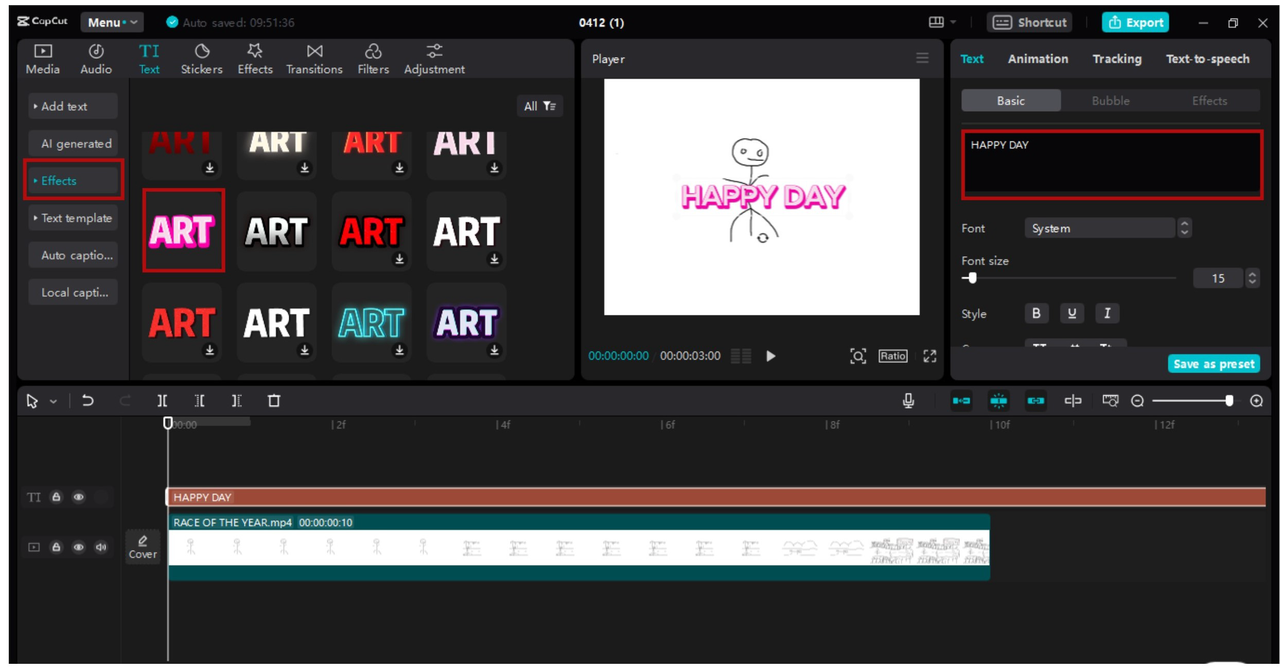Image resolution: width=1280 pixels, height=670 pixels.
Task: Hide the video track
Action: (78, 547)
